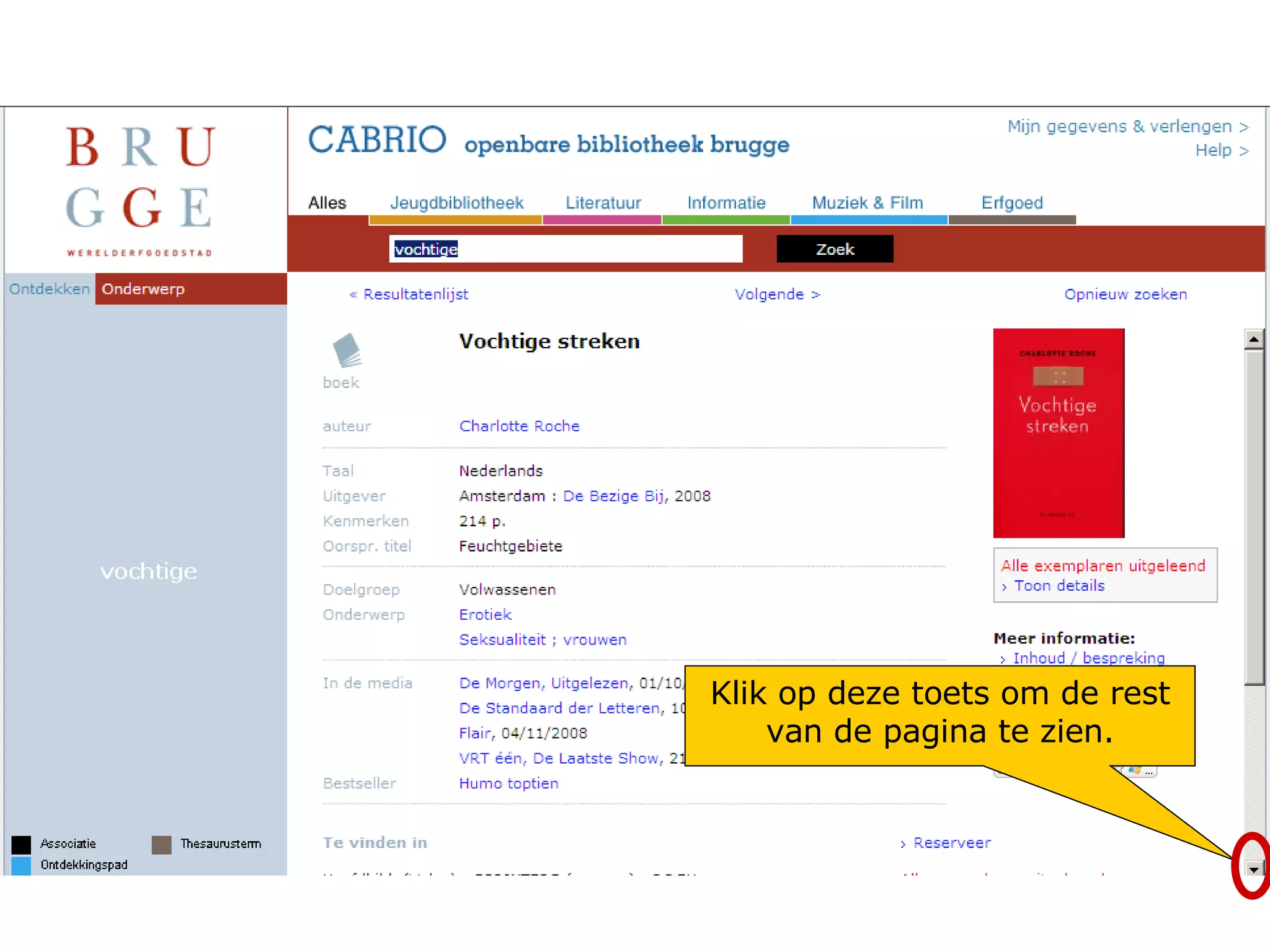The height and width of the screenshot is (952, 1270).
Task: Click the Volwassenen Doelgroep value
Action: 507,590
